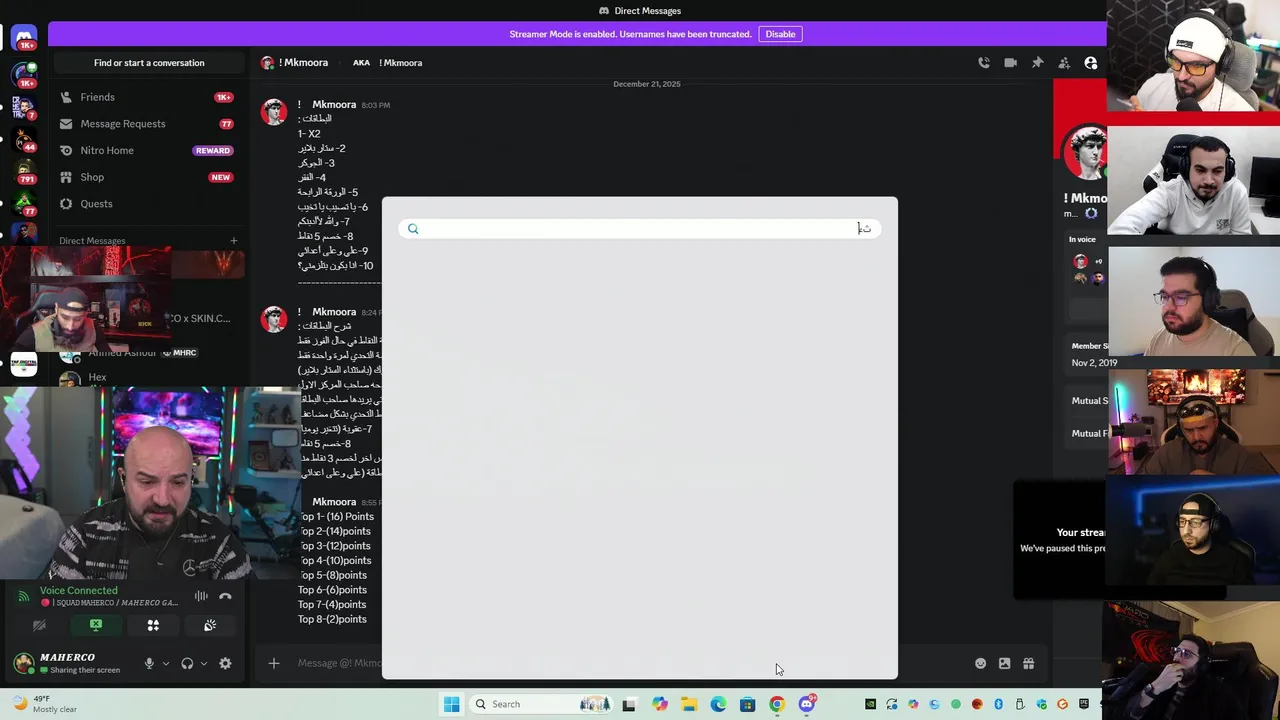Viewport: 1280px width, 720px height.
Task: Disable Streamer Mode from the banner
Action: 780,34
